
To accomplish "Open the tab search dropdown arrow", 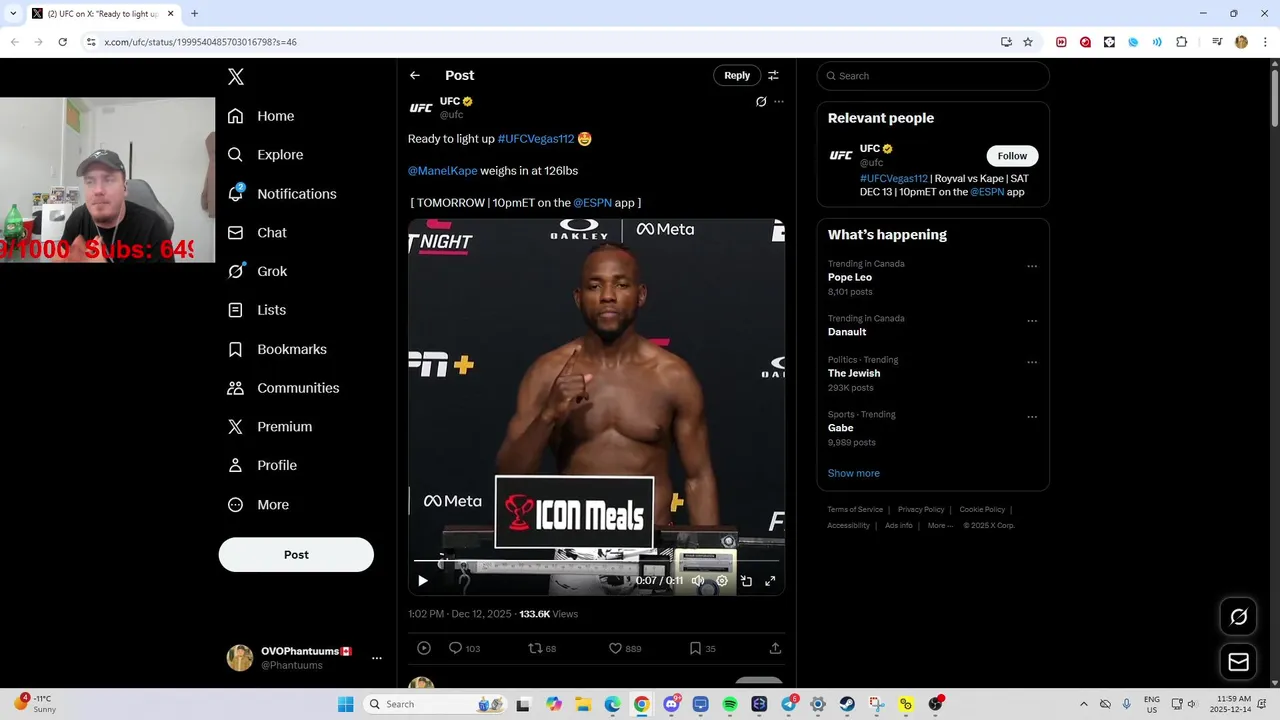I will click(x=13, y=14).
